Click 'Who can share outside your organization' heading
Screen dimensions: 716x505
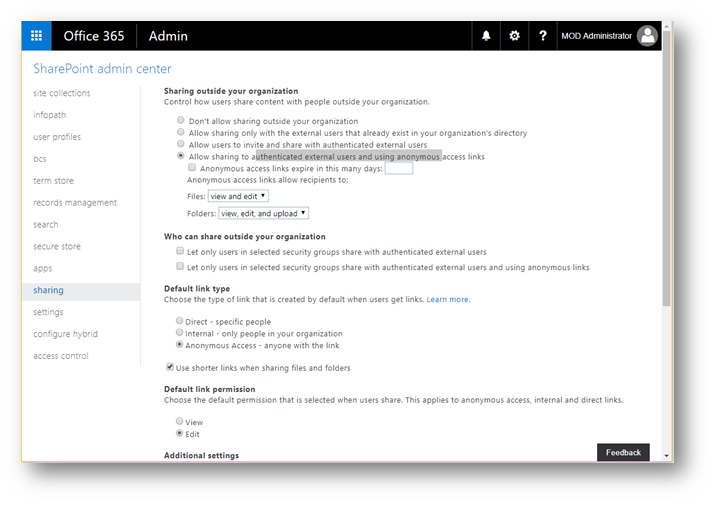[245, 237]
